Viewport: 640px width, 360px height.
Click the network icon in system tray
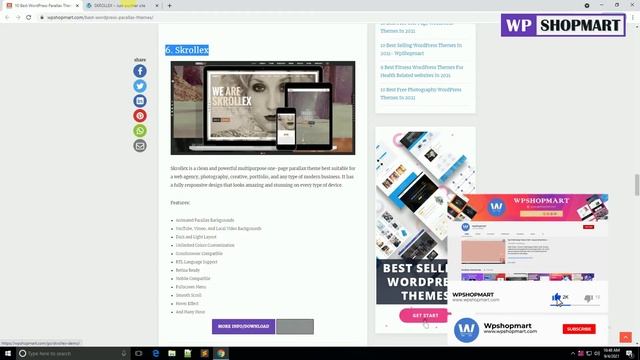pyautogui.click(x=589, y=353)
